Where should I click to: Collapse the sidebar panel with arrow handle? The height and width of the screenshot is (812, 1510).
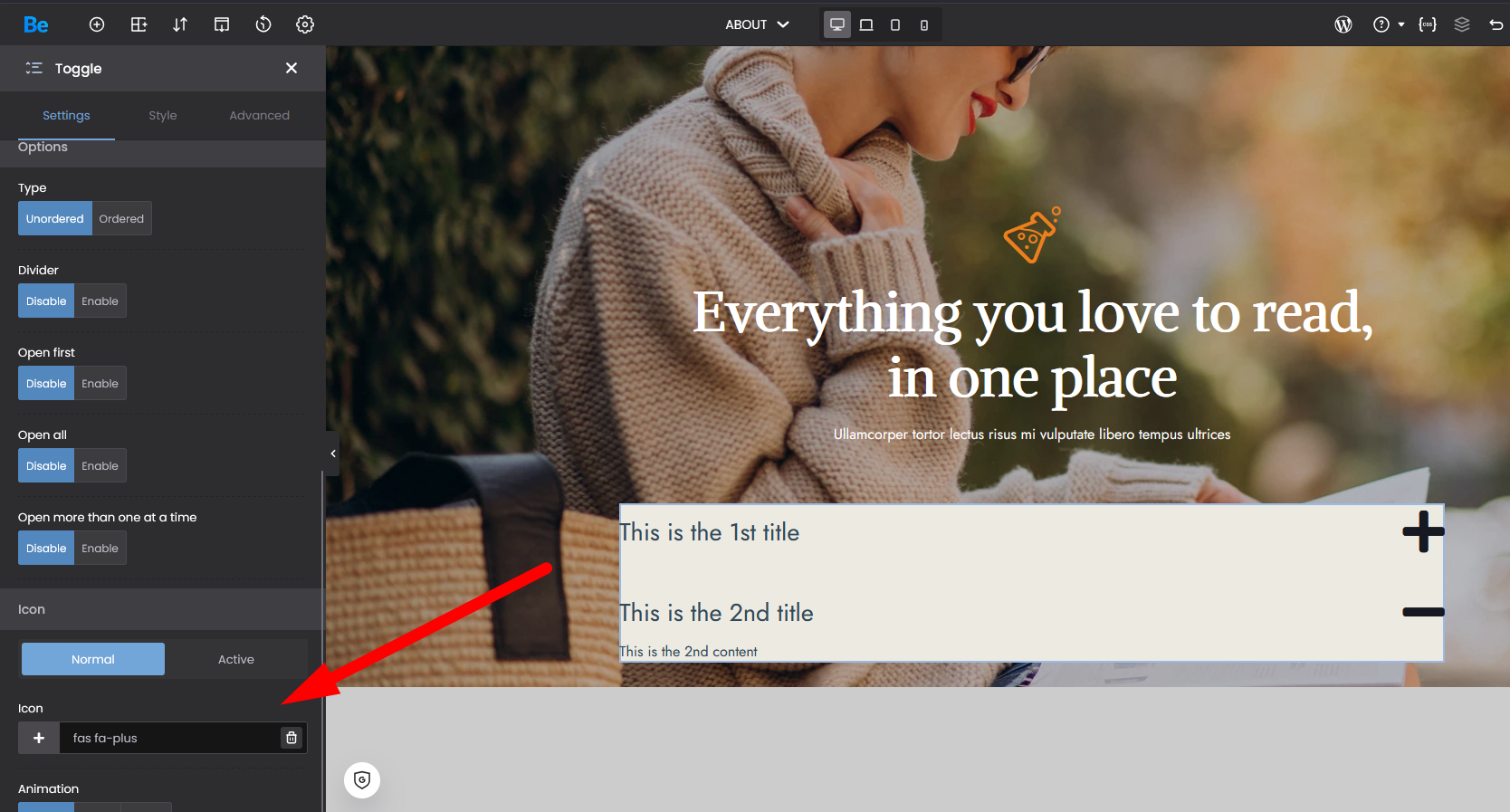click(x=332, y=454)
